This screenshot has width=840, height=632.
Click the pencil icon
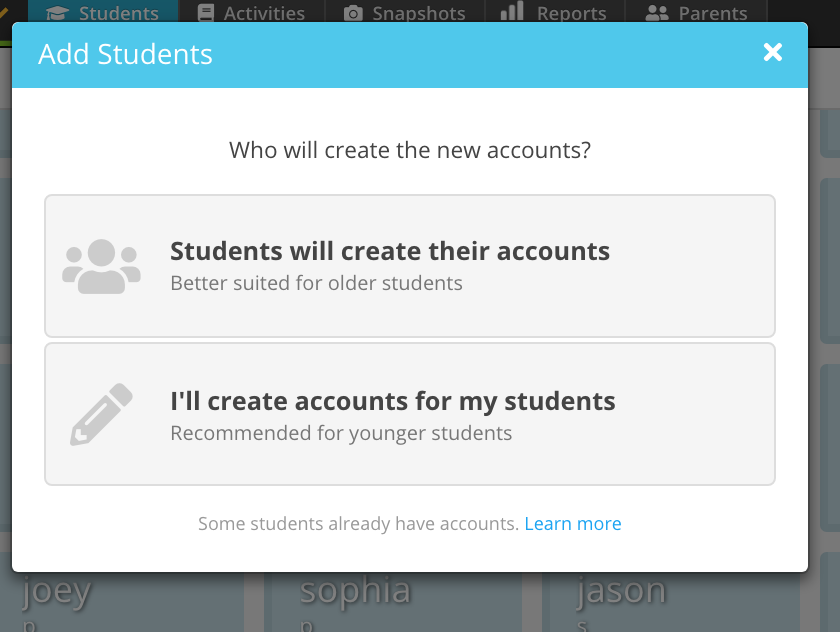tap(101, 414)
